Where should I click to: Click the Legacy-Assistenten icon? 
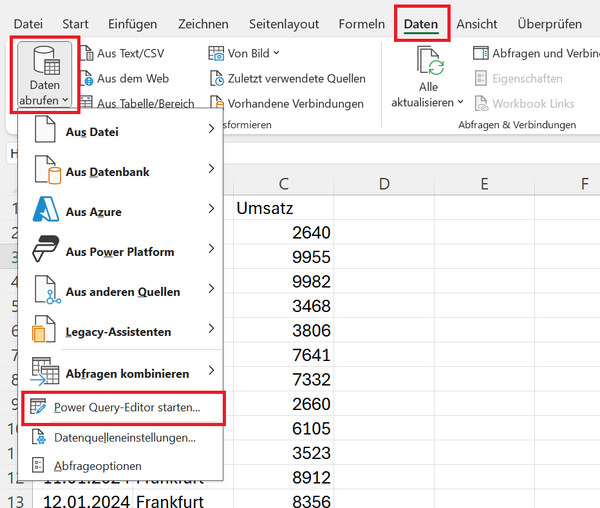coord(44,329)
